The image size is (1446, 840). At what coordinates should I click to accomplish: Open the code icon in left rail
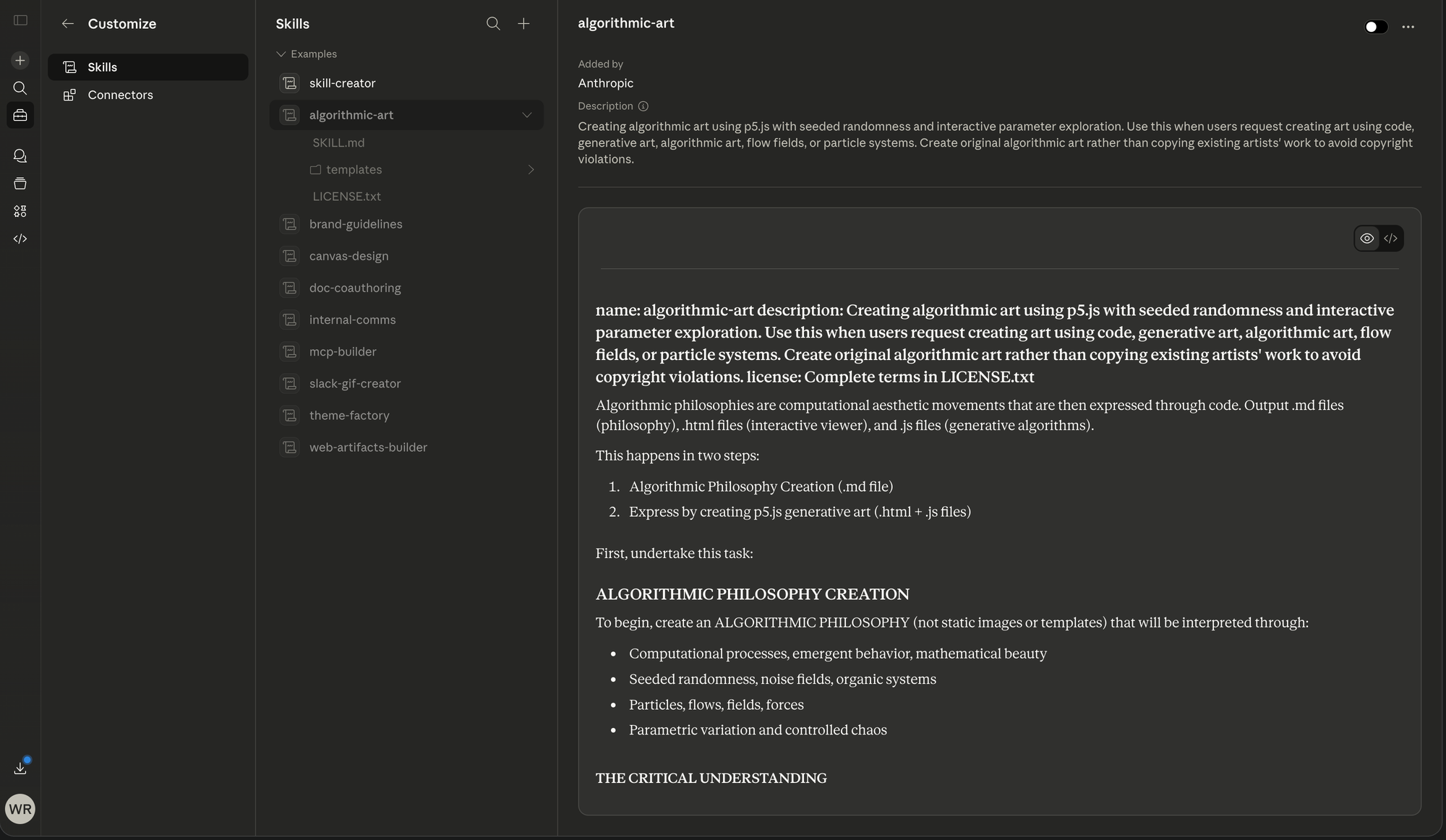(x=20, y=239)
